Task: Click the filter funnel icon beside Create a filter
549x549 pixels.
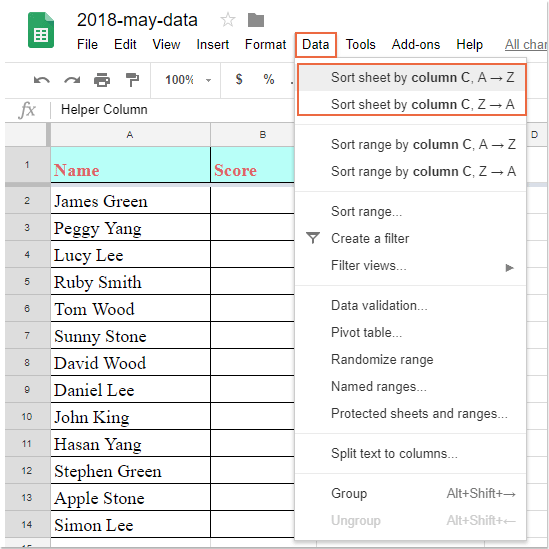Action: [x=313, y=238]
